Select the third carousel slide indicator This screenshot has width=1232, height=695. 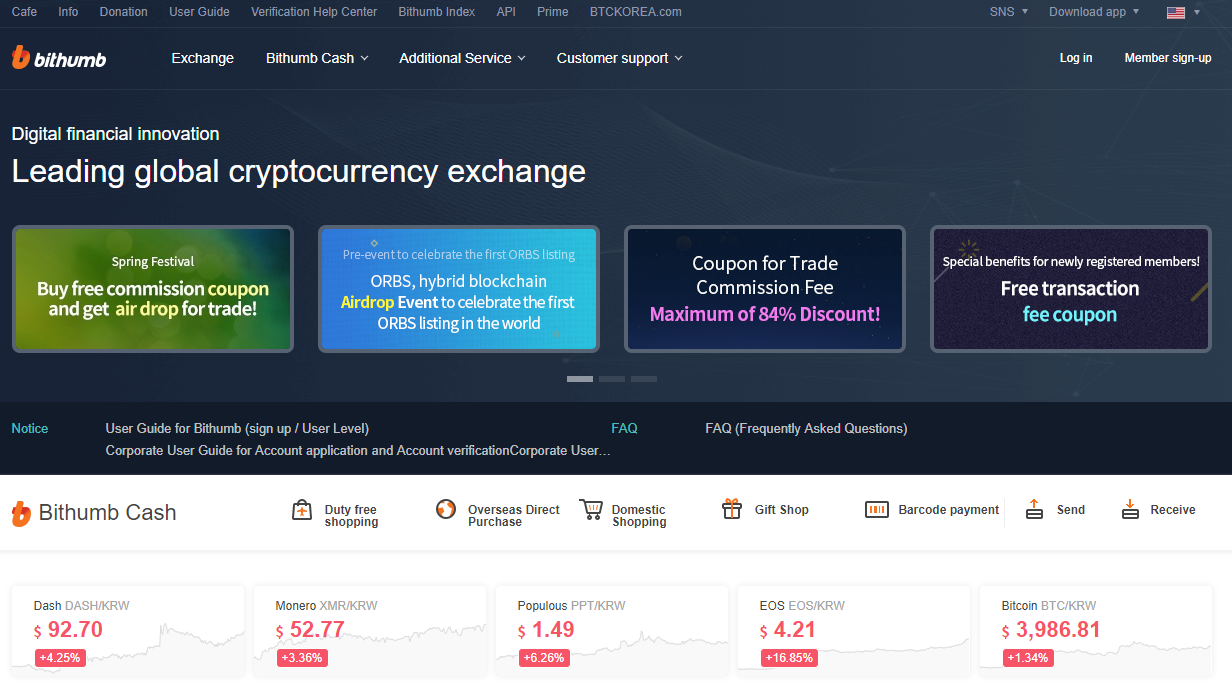(644, 379)
